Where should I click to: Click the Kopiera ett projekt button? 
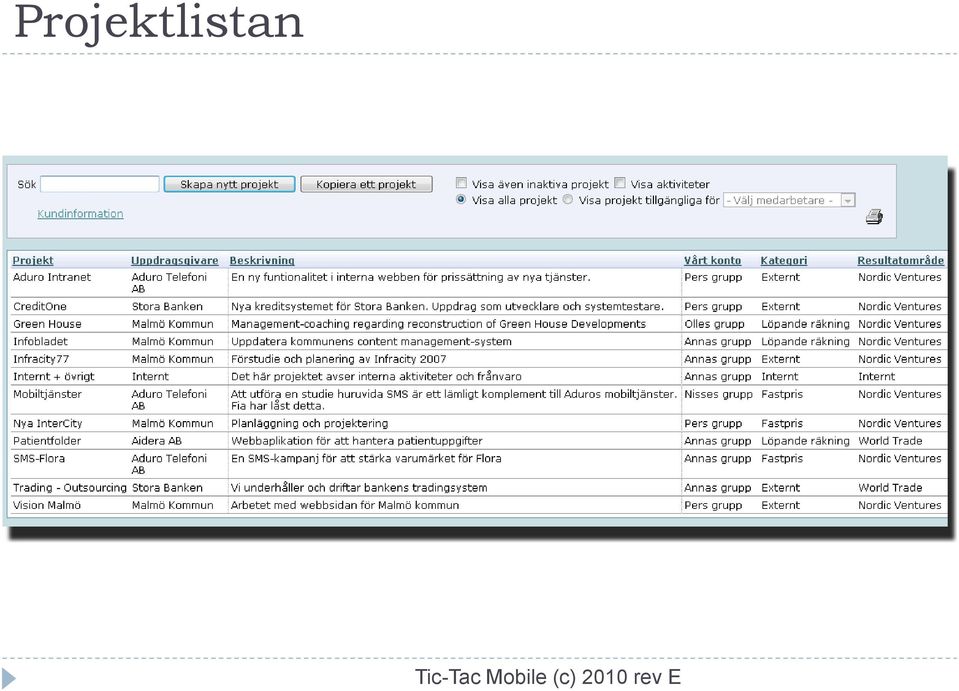click(x=366, y=184)
